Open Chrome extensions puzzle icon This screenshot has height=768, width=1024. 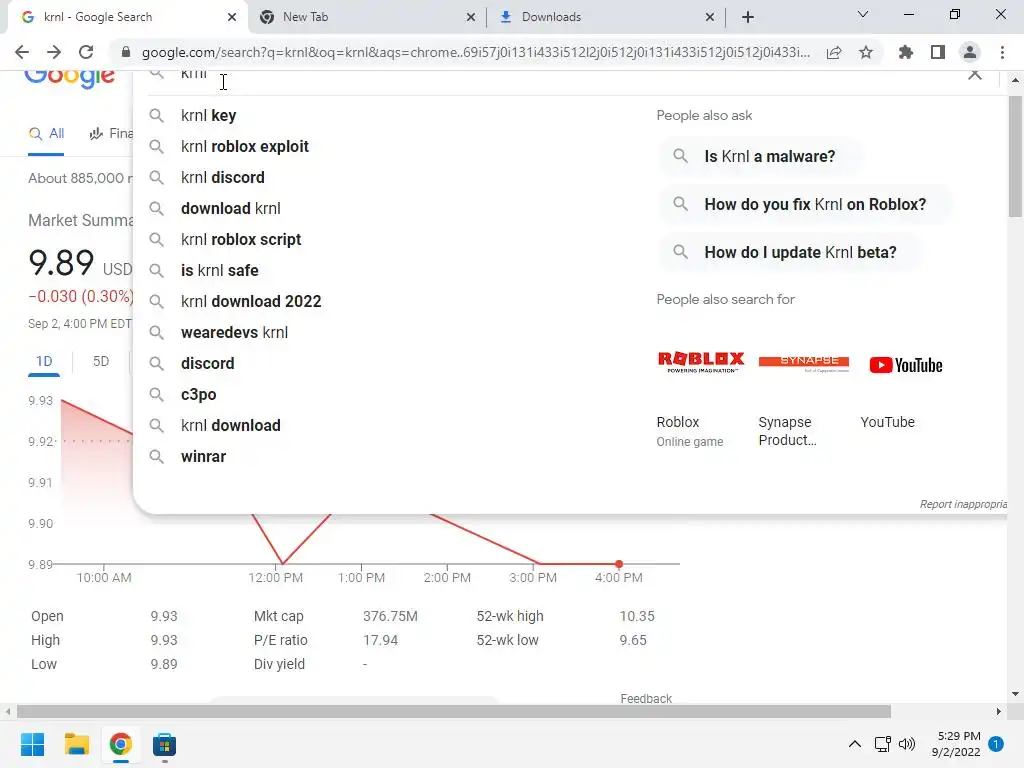(906, 52)
